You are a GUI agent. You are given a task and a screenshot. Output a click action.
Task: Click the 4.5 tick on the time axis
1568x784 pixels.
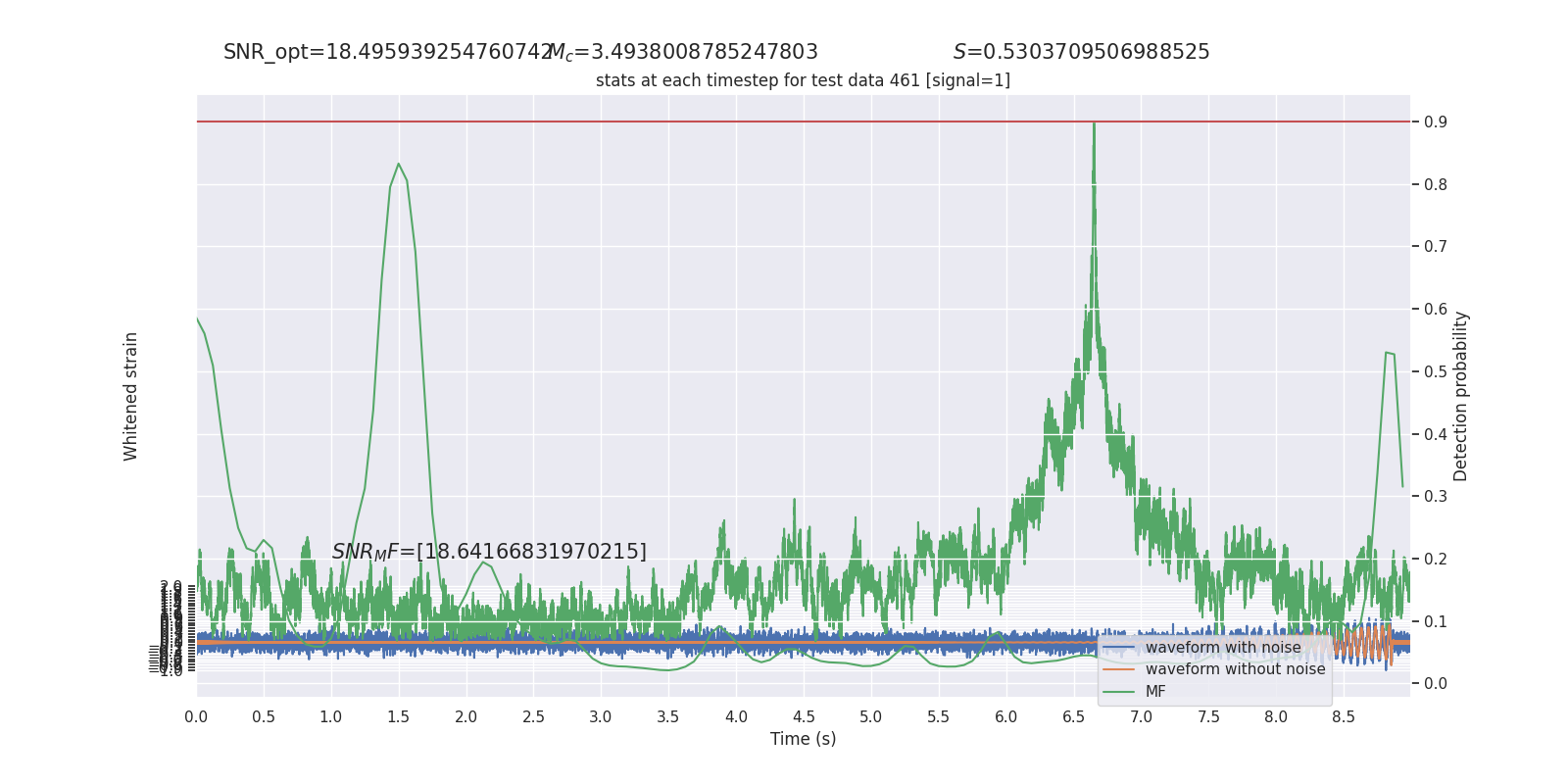804,716
